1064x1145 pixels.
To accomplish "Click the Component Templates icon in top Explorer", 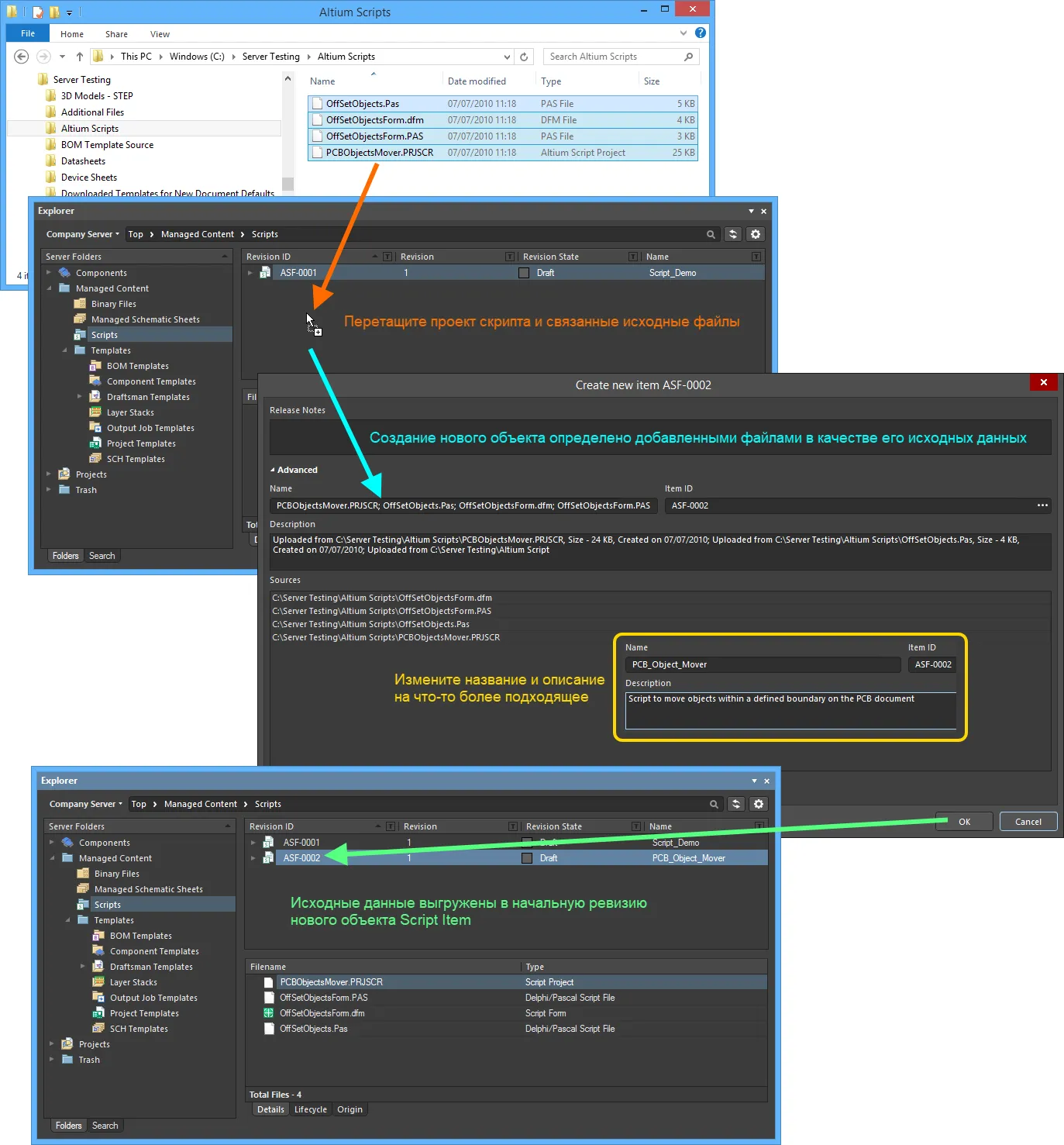I will (x=95, y=381).
